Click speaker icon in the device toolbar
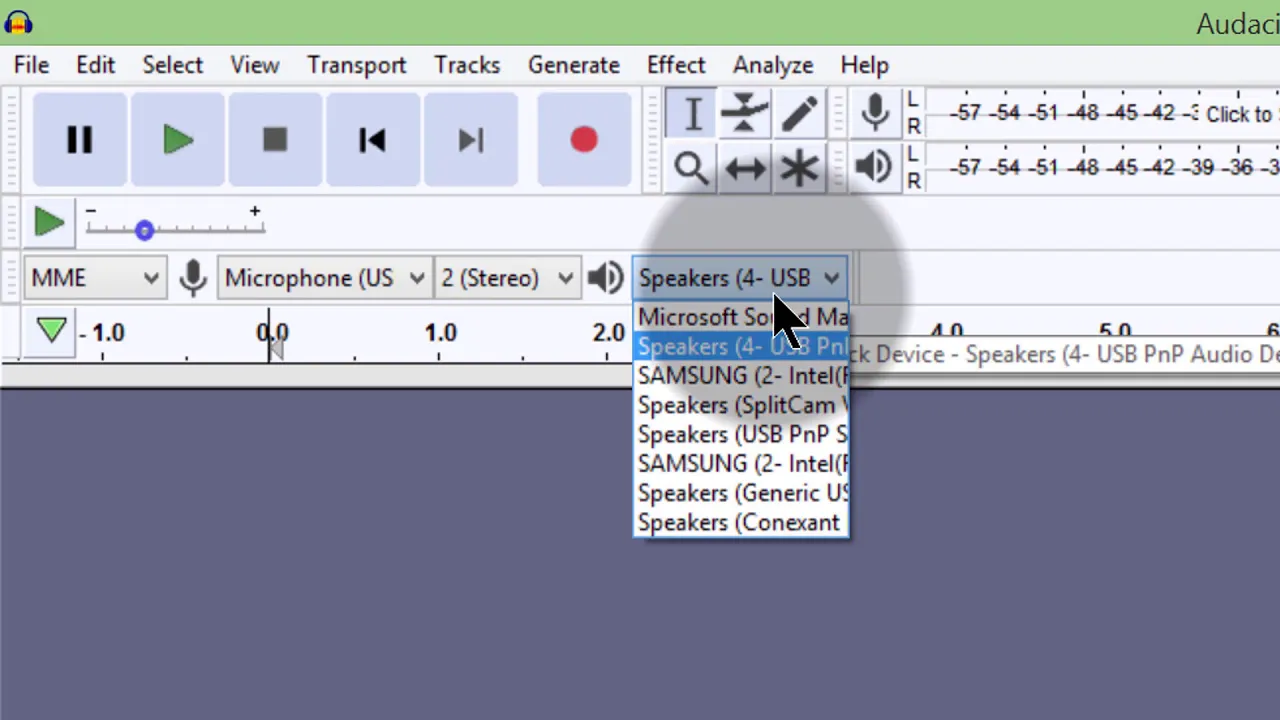Screen dimensions: 1280x720 coord(605,278)
